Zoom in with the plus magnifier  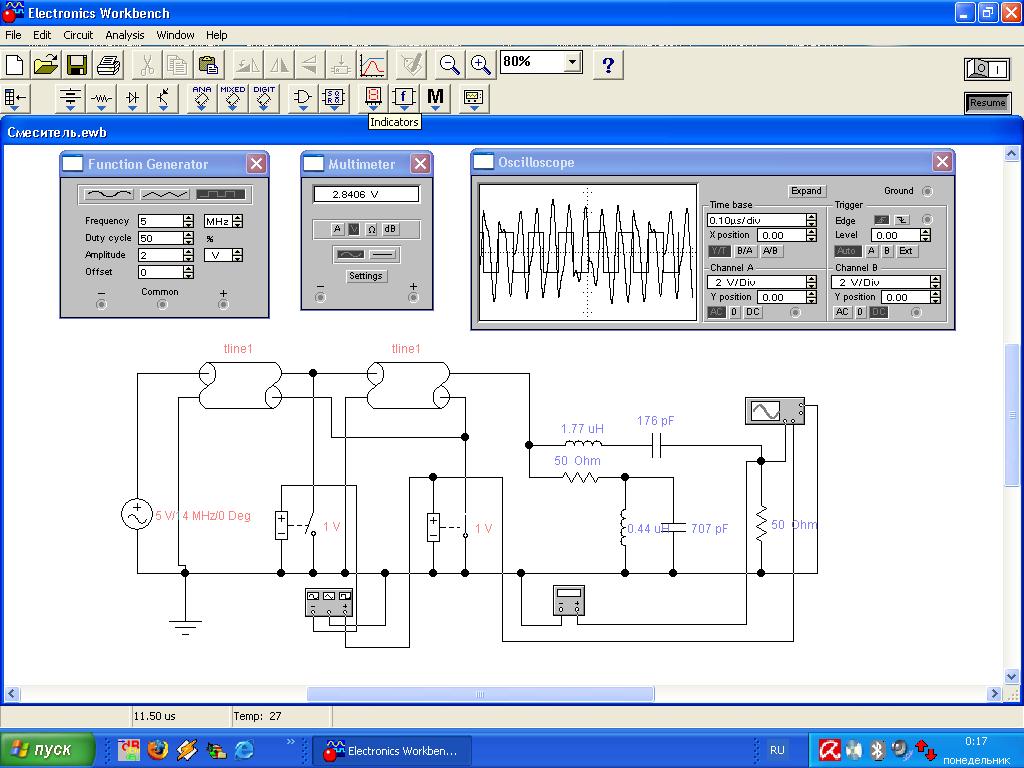tap(481, 65)
